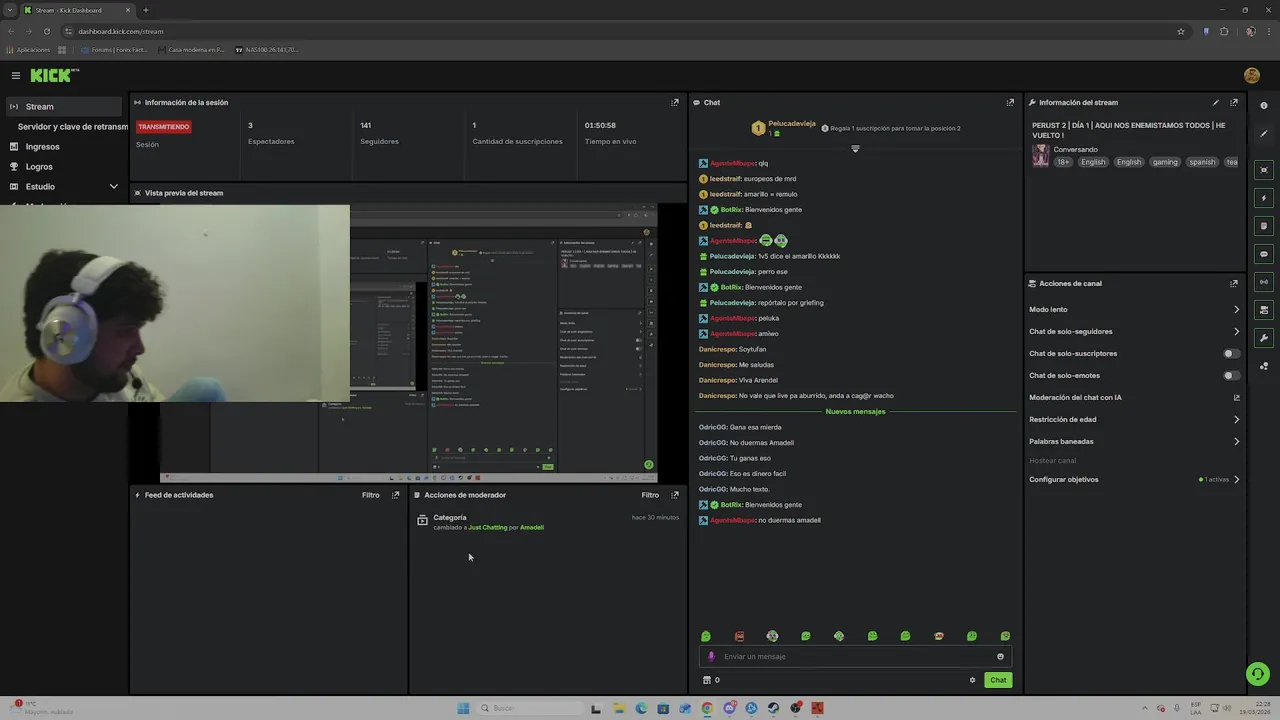Pop out the Información de la sesión panel
Screen dimensions: 1280x720
pyautogui.click(x=675, y=102)
